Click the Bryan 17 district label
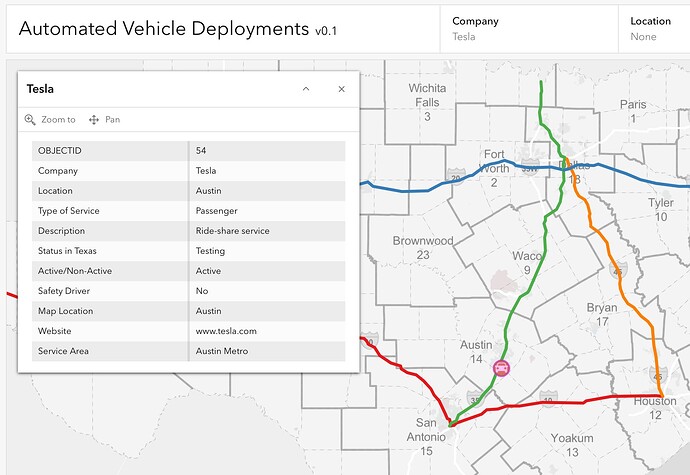 [602, 314]
